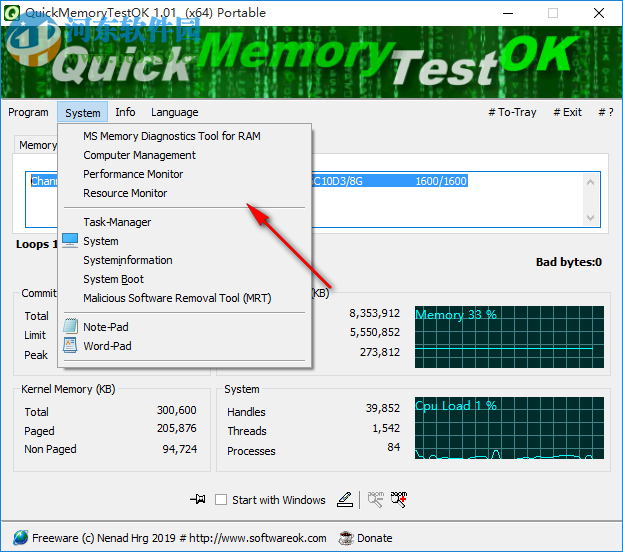The height and width of the screenshot is (552, 623).
Task: Click the Processes count 84
Action: 394,447
